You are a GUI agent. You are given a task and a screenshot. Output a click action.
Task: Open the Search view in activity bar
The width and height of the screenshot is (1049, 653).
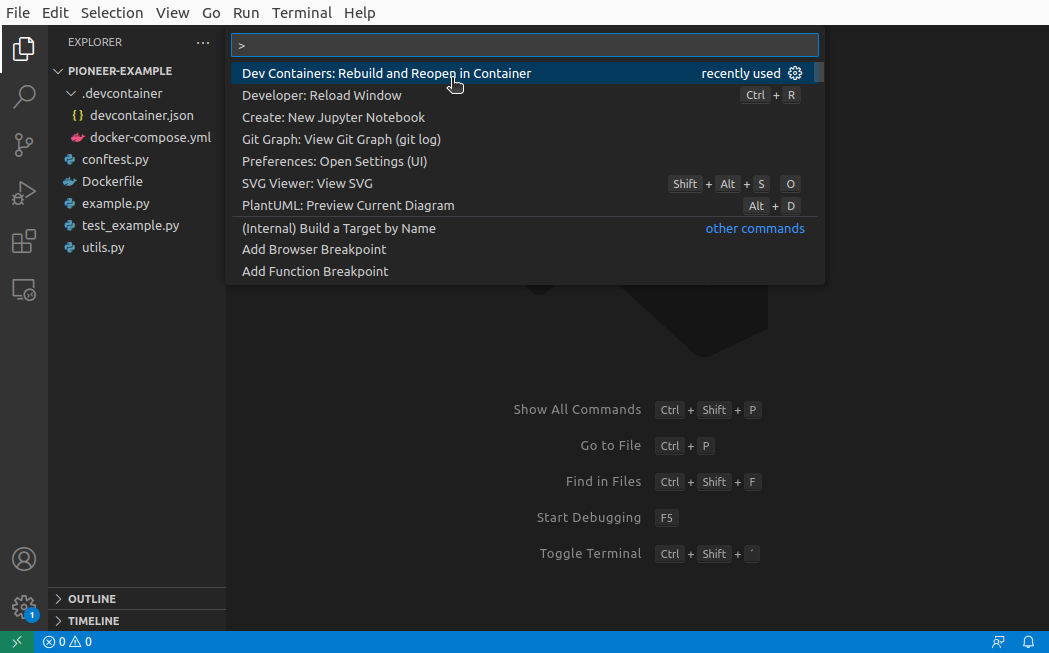(x=24, y=97)
